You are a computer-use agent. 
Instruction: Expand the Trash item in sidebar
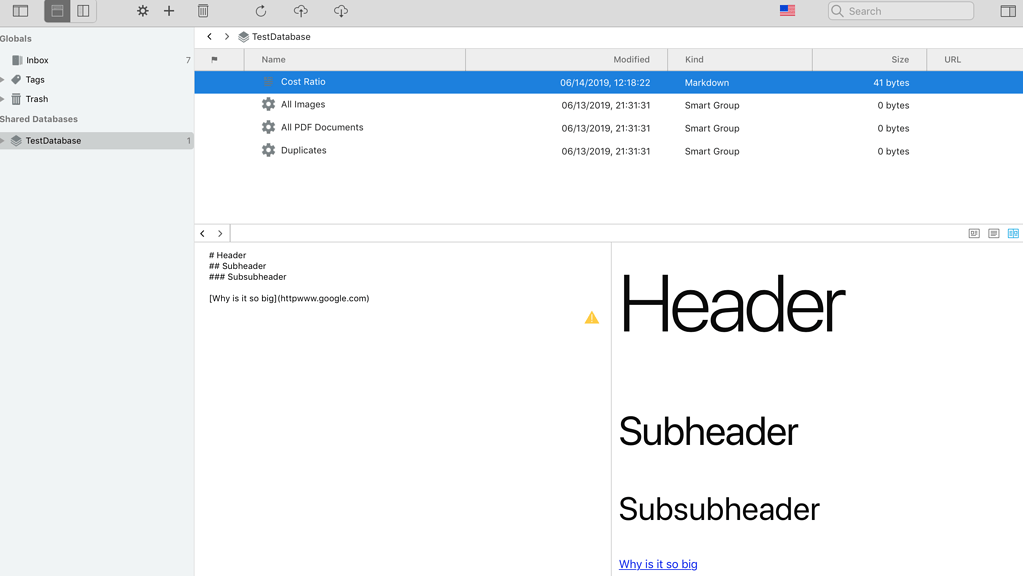[3, 99]
